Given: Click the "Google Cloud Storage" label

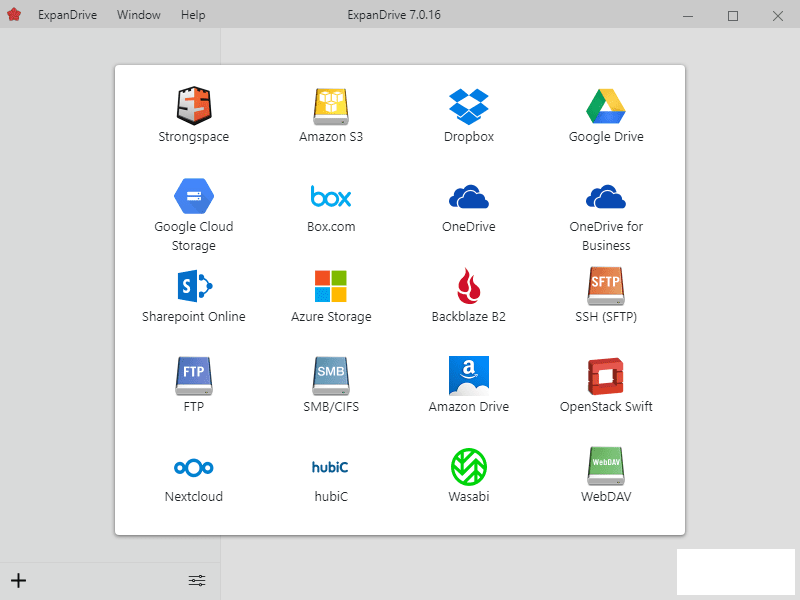Looking at the screenshot, I should [194, 236].
